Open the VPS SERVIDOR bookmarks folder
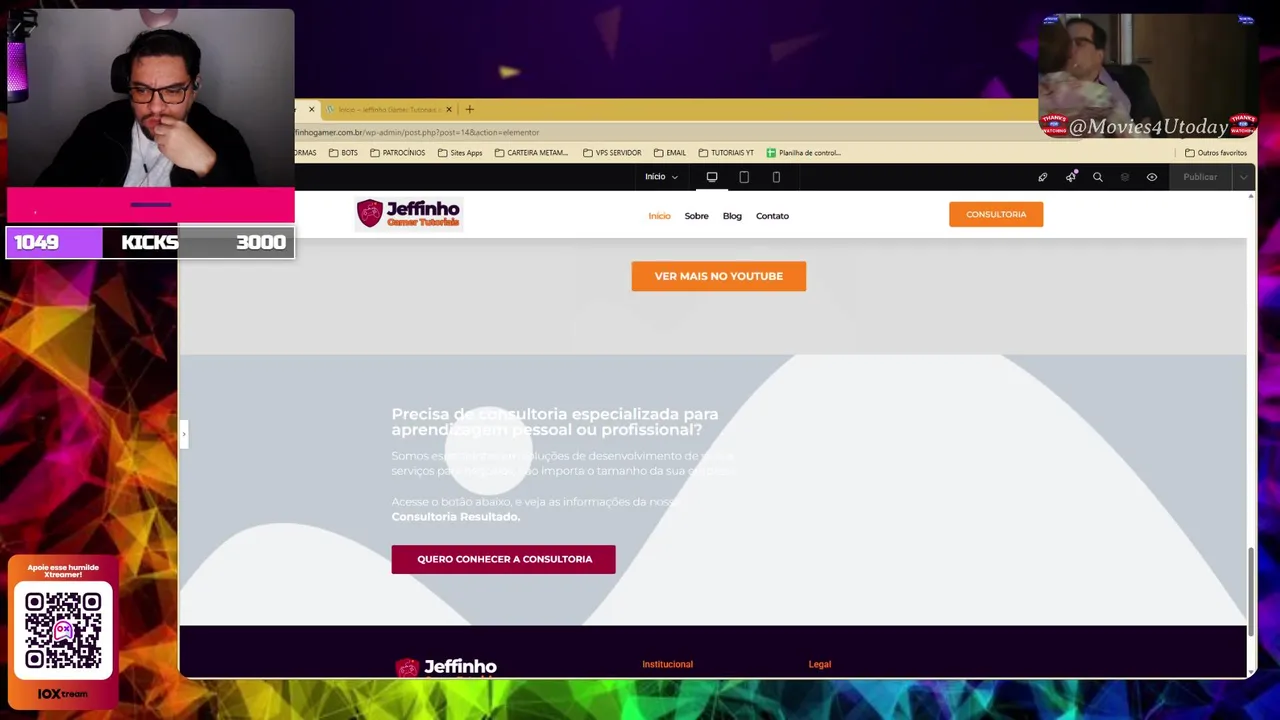 612,153
